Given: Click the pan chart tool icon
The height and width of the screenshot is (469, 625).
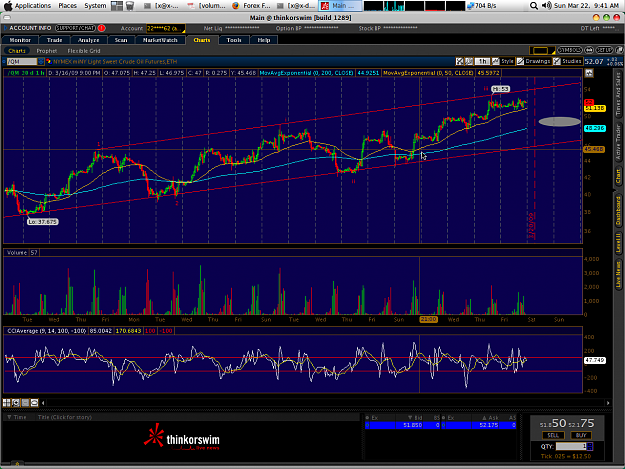Looking at the screenshot, I should point(469,61).
